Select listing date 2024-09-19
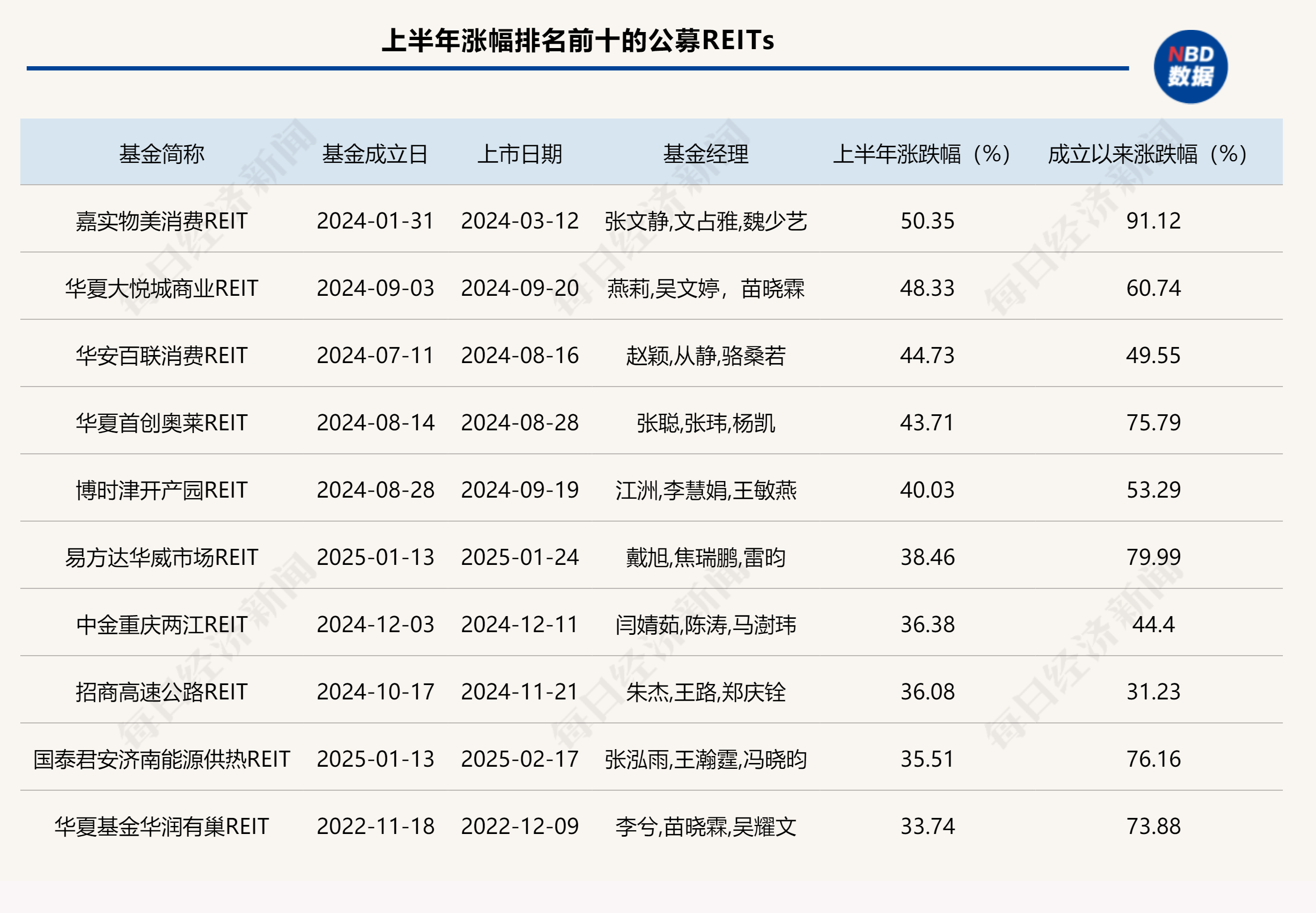The image size is (1316, 913). tap(520, 490)
